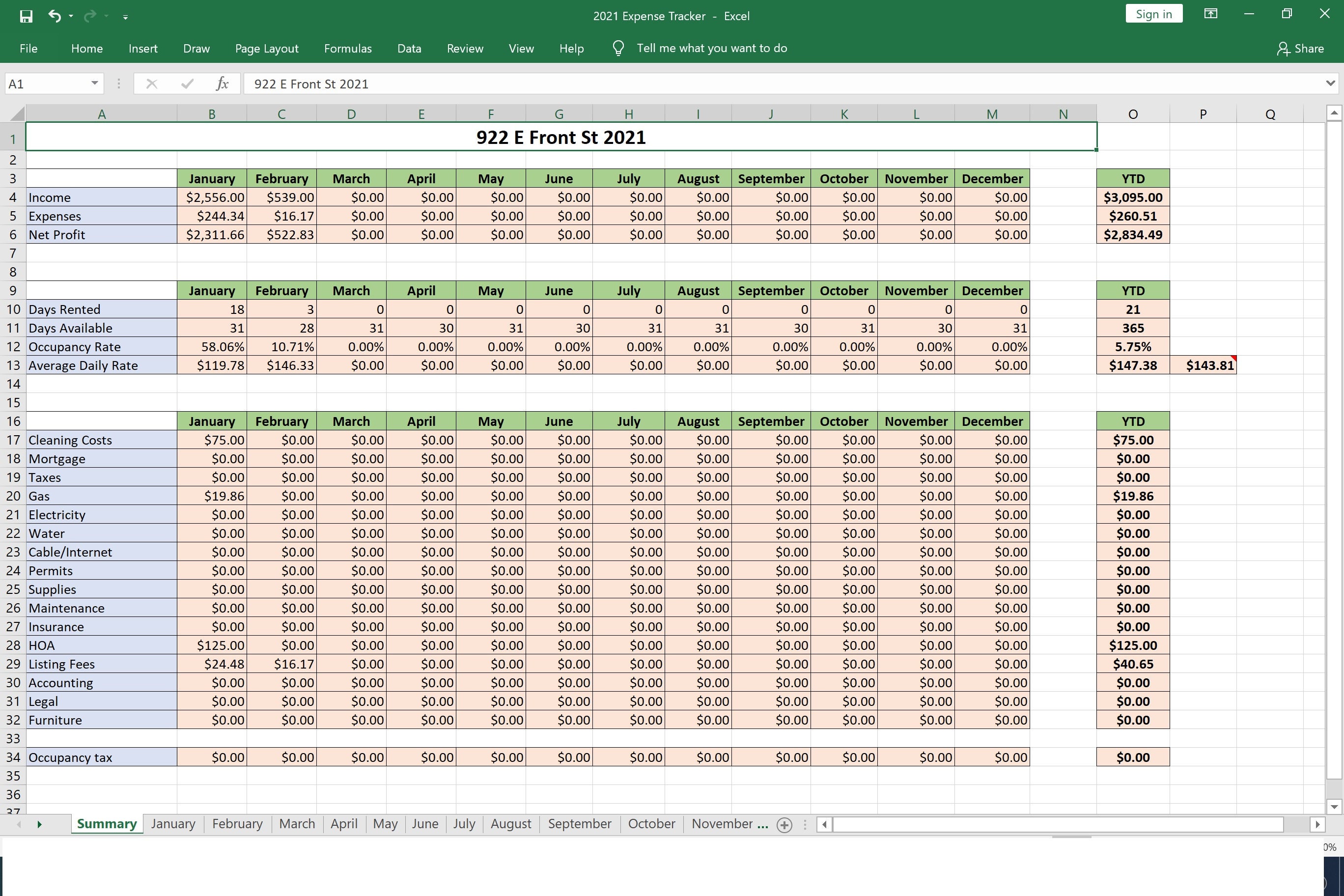1344x896 pixels.
Task: Switch to the November sheet tab
Action: click(x=722, y=823)
